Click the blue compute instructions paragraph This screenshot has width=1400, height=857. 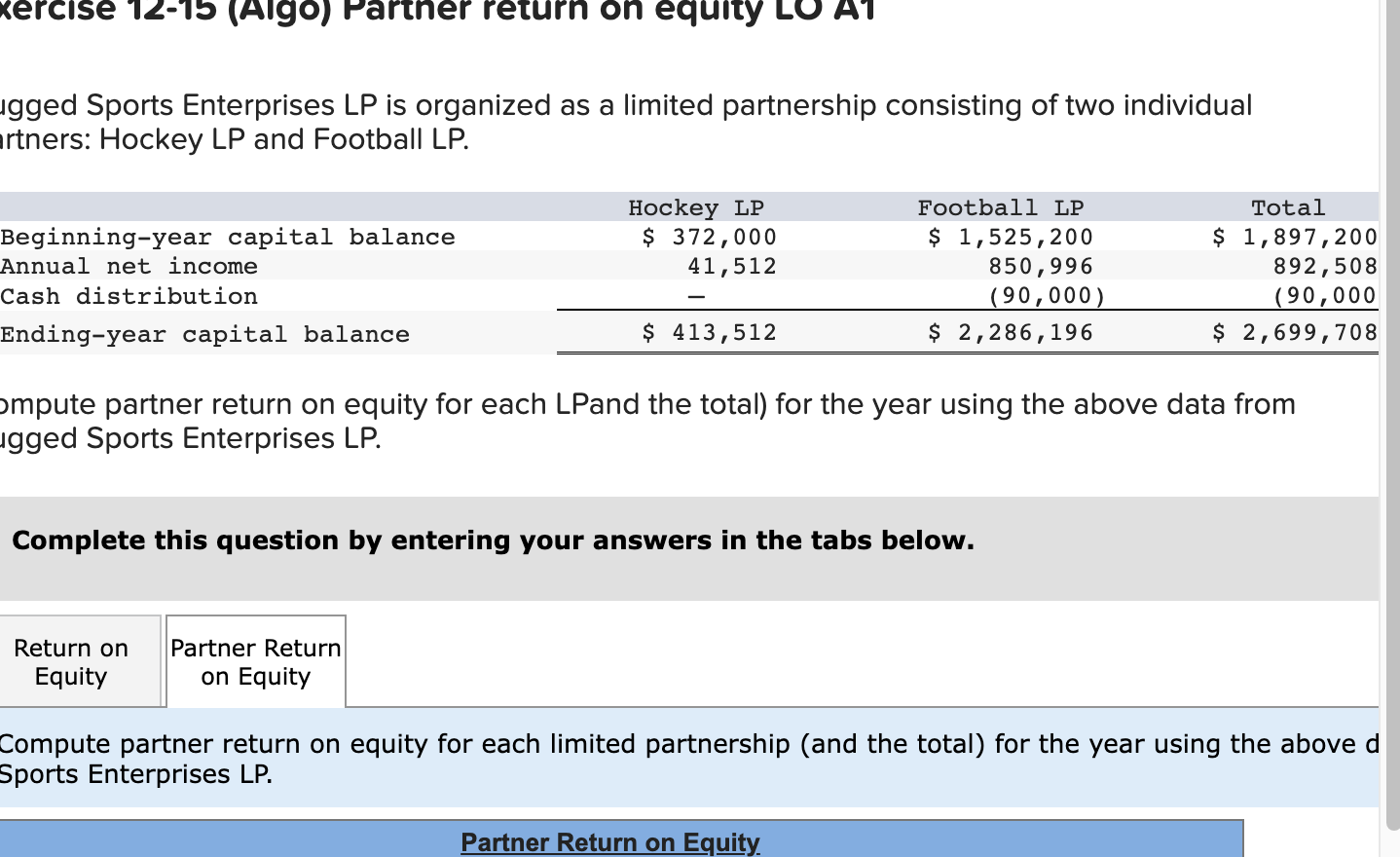682,758
